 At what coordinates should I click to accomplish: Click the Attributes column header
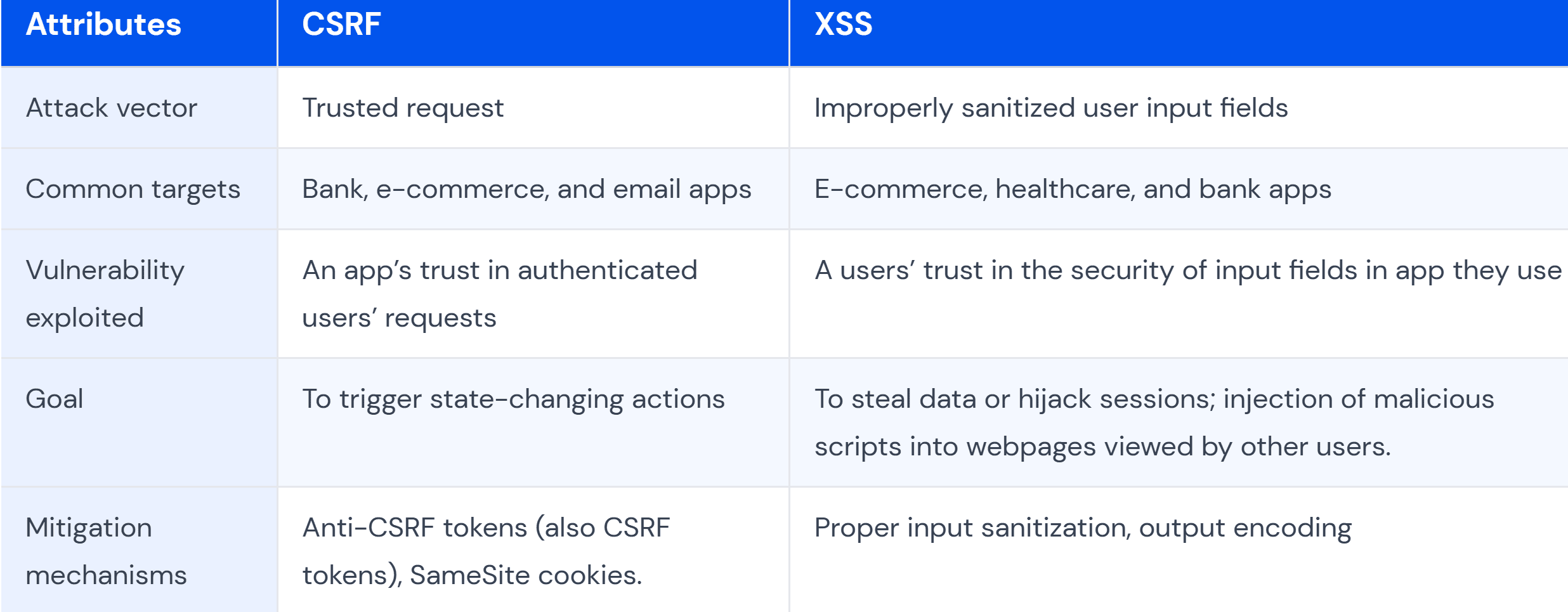point(103,25)
